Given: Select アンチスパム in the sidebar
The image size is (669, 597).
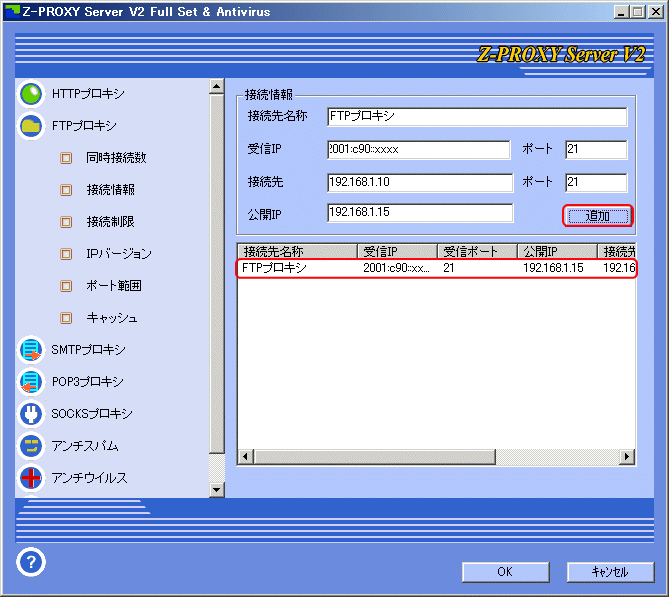Looking at the screenshot, I should coord(85,446).
